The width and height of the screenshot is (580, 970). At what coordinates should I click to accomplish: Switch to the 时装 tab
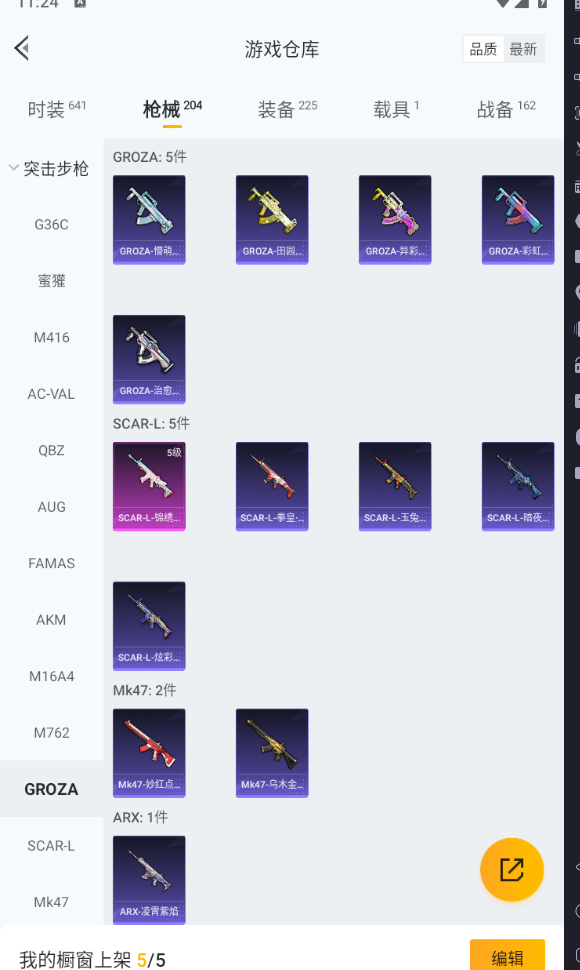[x=57, y=109]
